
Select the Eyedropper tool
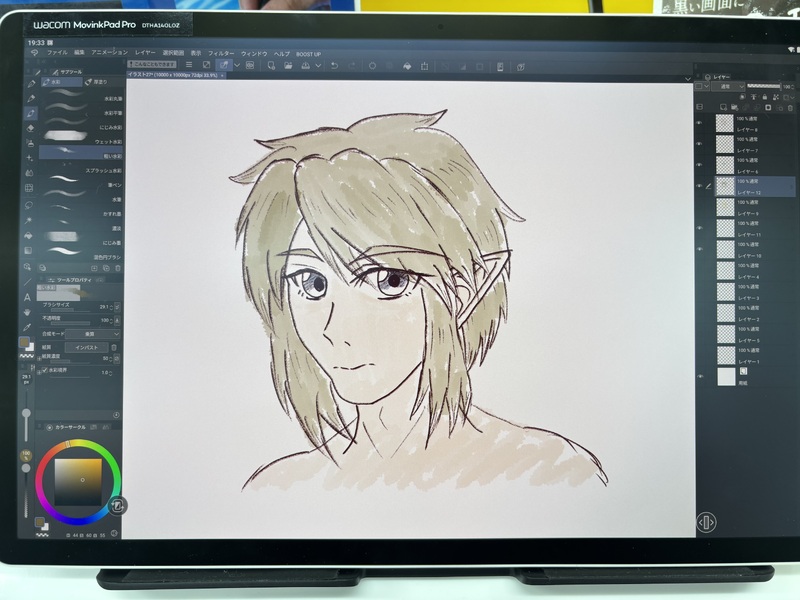click(27, 327)
